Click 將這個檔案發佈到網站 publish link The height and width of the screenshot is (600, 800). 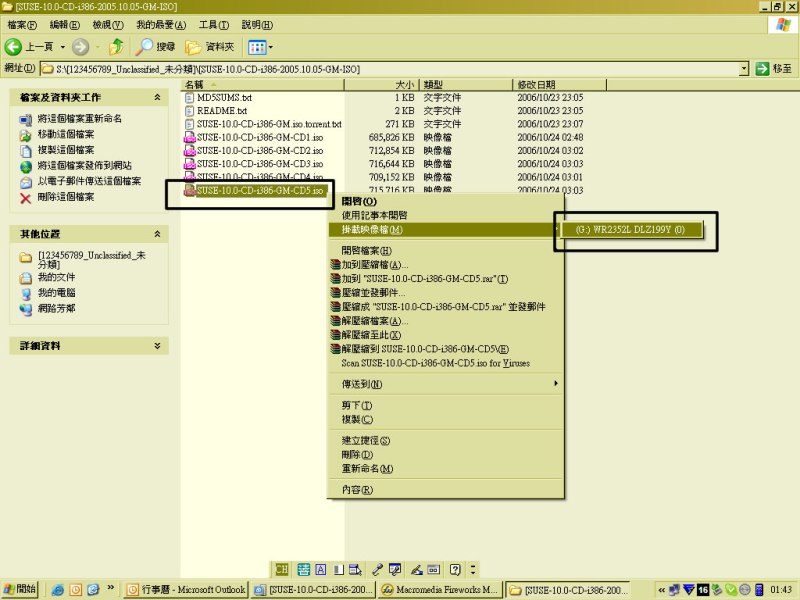pyautogui.click(x=85, y=165)
